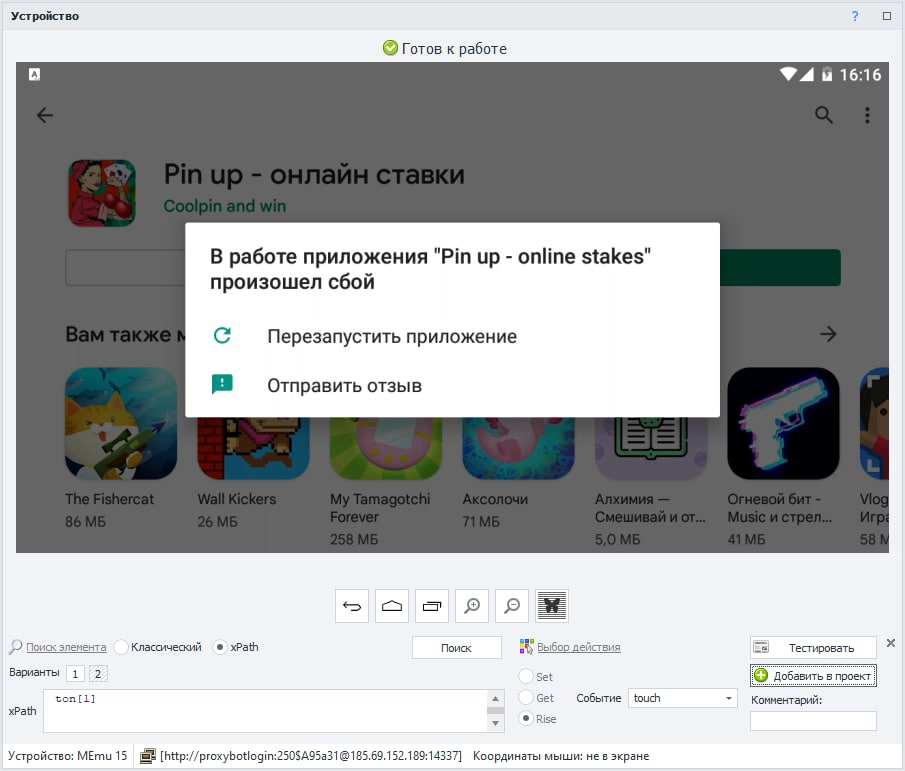Click the back arrow in Play Store
Image resolution: width=905 pixels, height=771 pixels.
pos(45,115)
